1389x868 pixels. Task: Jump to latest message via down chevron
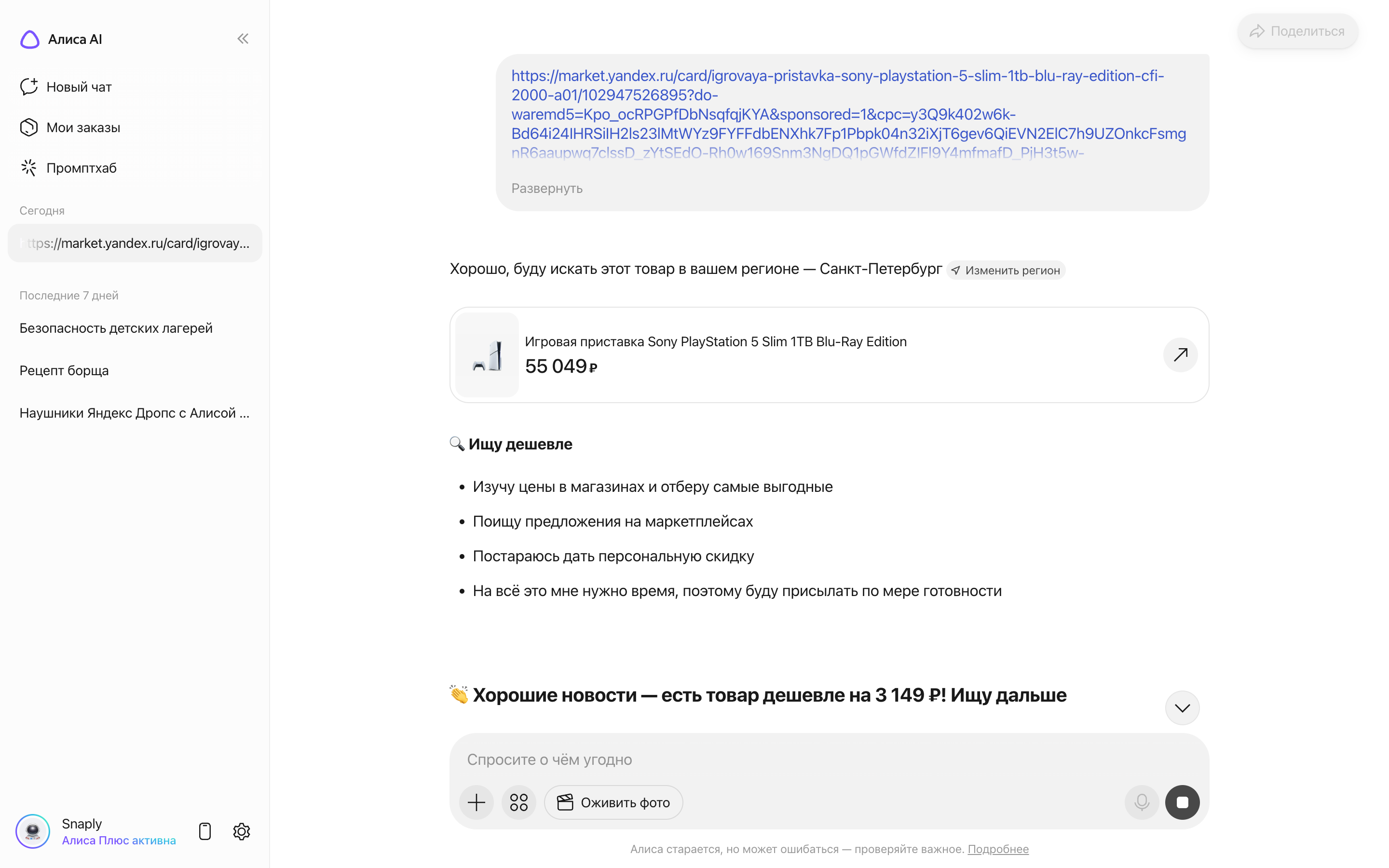point(1182,708)
